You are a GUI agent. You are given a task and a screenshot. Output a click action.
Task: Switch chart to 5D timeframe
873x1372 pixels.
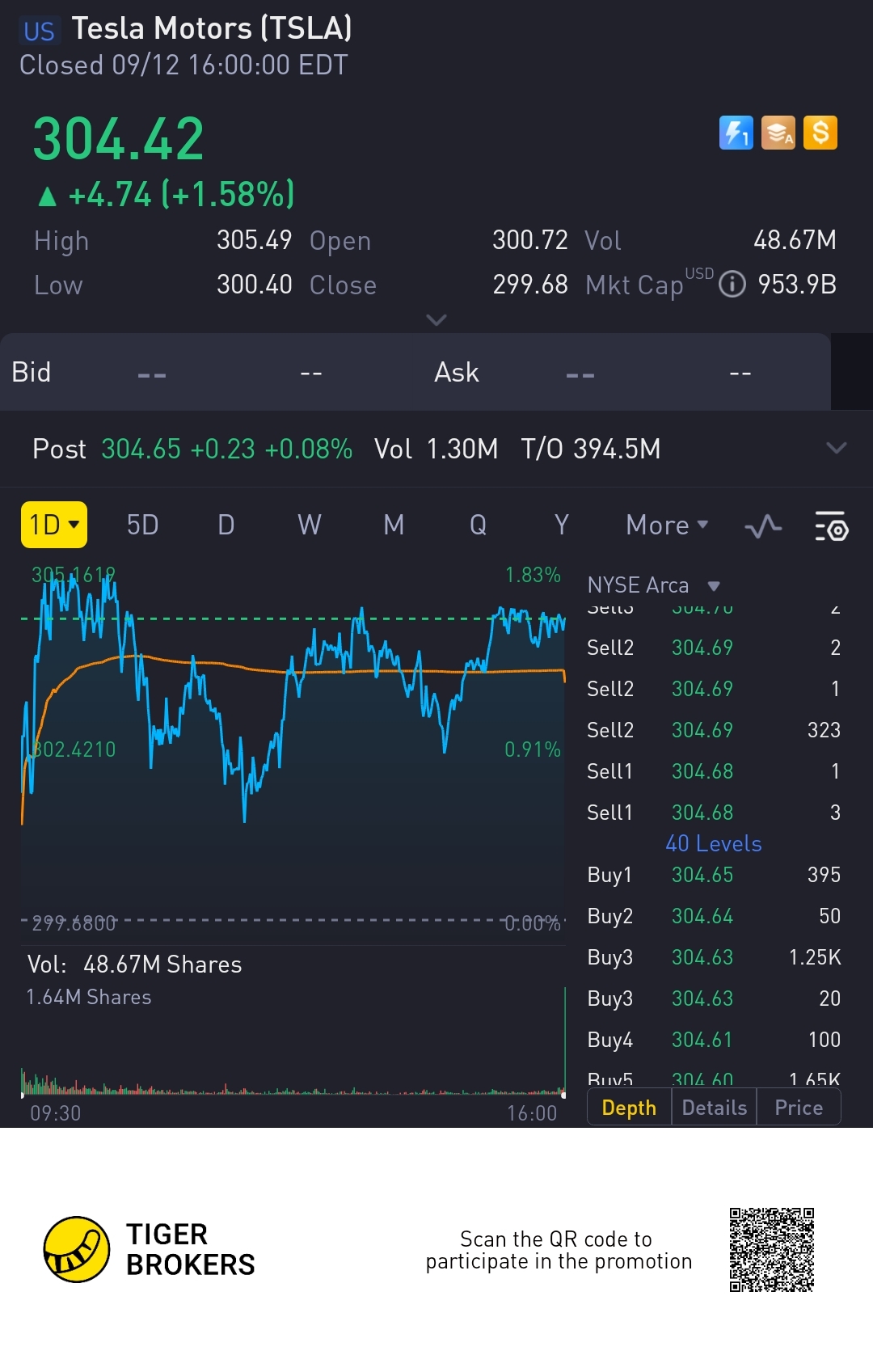click(x=142, y=526)
